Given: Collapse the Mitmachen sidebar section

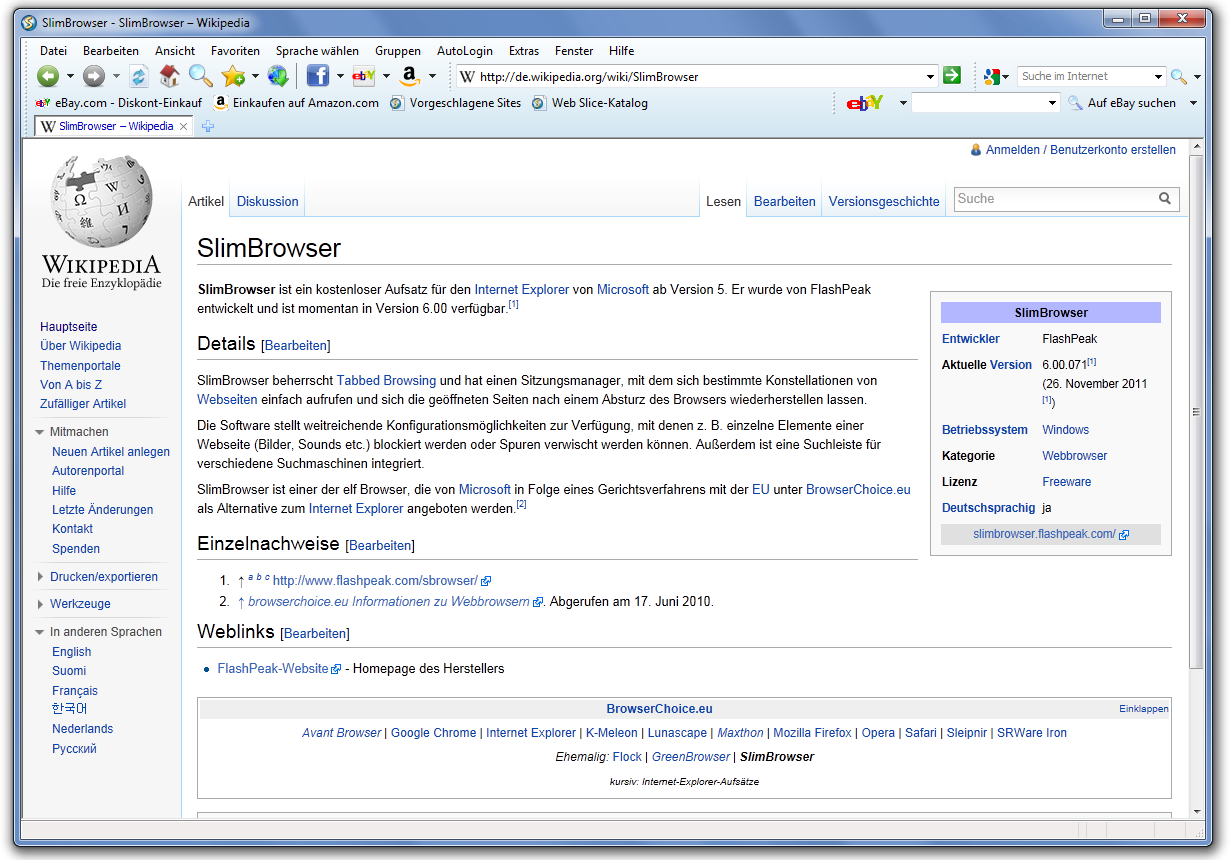Looking at the screenshot, I should [x=40, y=432].
